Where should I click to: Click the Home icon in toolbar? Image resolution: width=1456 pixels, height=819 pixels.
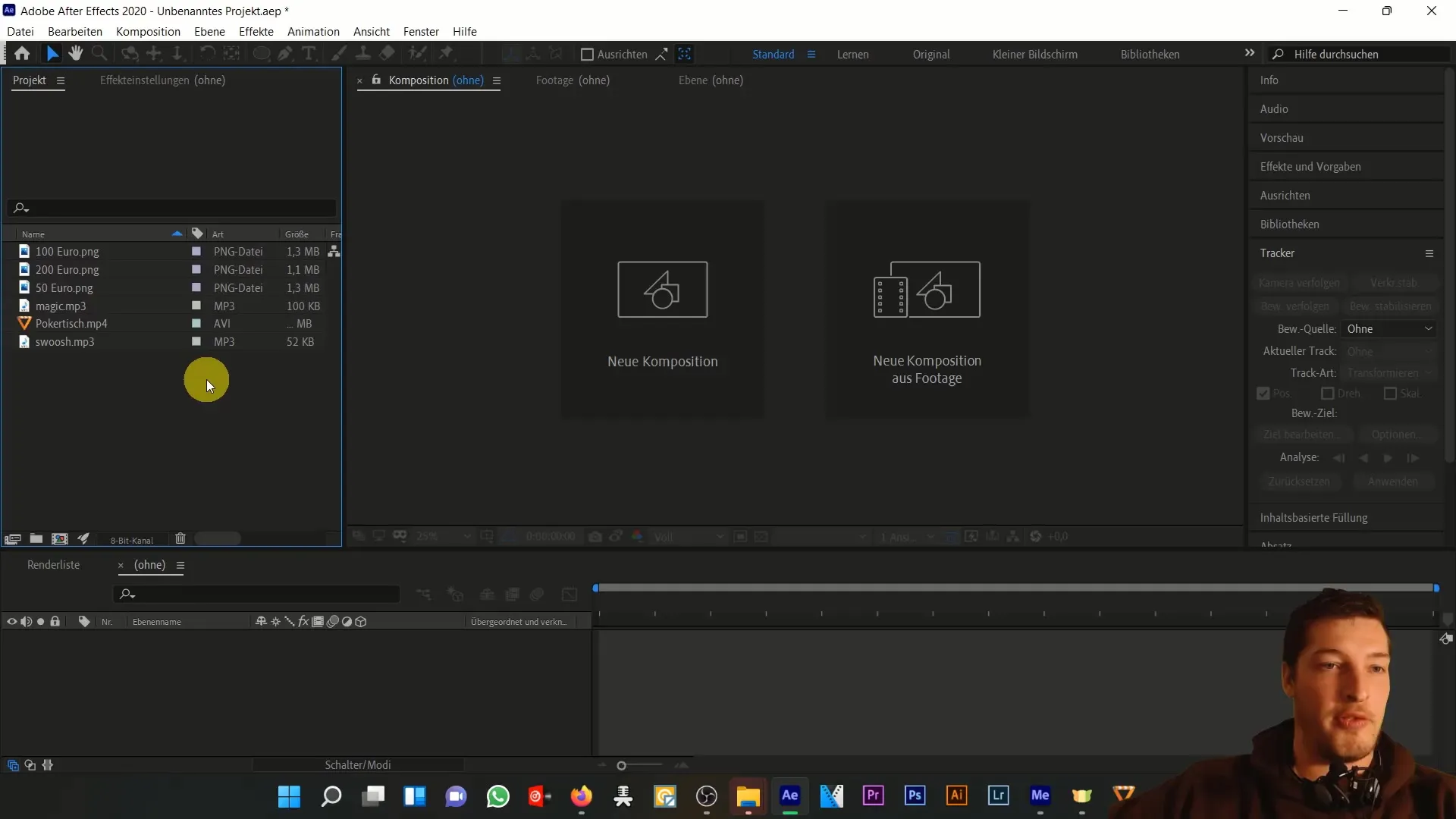(22, 54)
